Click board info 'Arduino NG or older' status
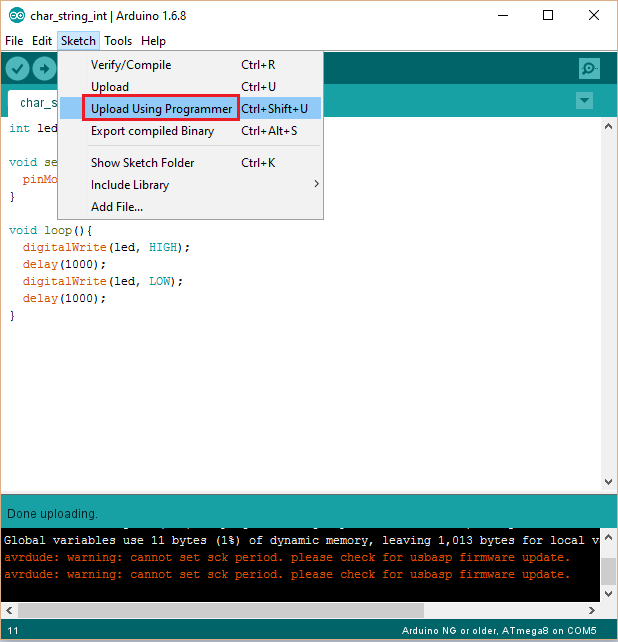The width and height of the screenshot is (618, 642). click(499, 631)
